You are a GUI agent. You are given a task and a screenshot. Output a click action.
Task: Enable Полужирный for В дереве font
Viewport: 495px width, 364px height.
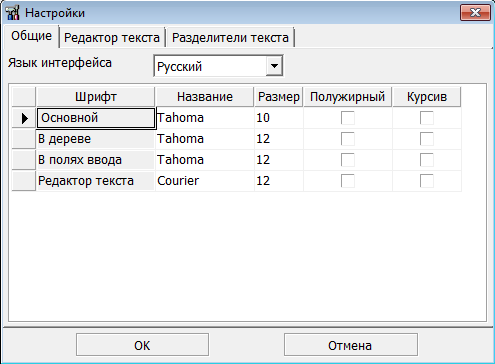pyautogui.click(x=348, y=139)
